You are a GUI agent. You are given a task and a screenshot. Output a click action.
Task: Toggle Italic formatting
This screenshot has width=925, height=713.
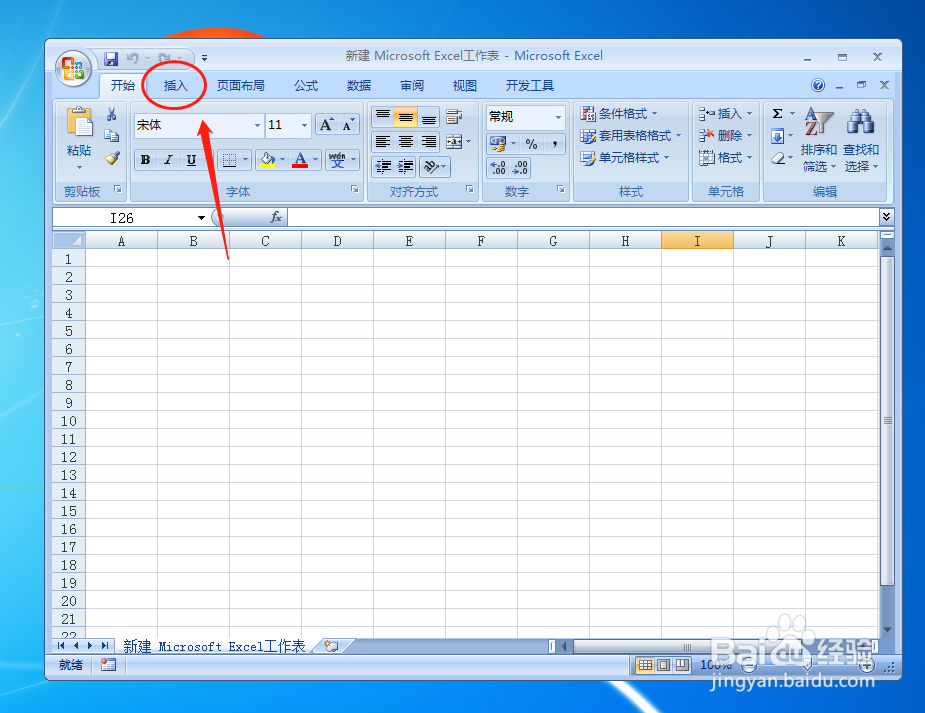pyautogui.click(x=168, y=160)
